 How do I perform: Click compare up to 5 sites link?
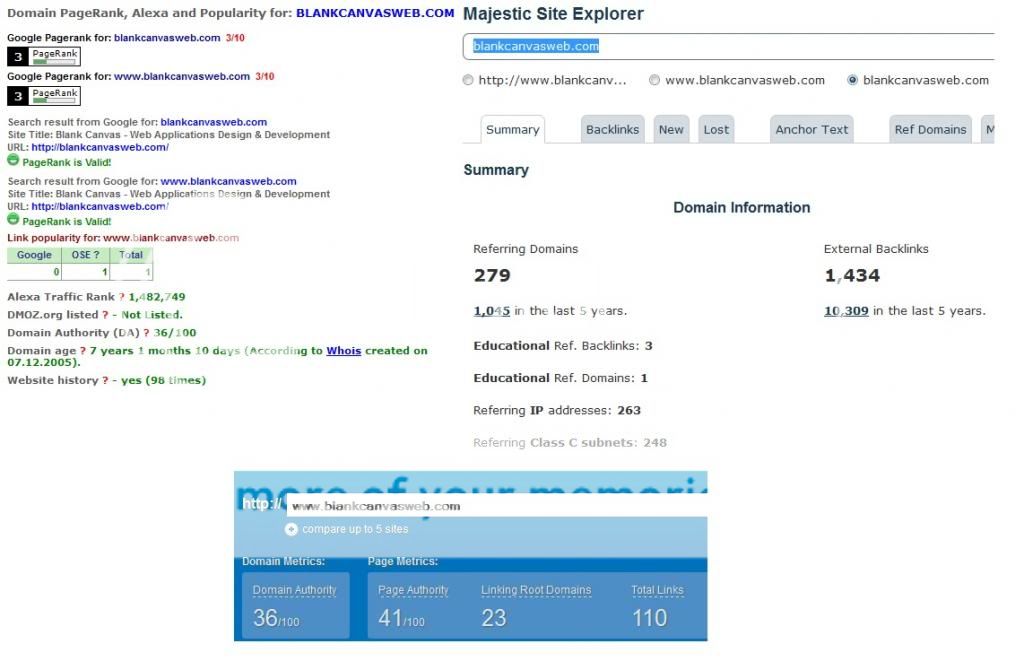coord(355,529)
